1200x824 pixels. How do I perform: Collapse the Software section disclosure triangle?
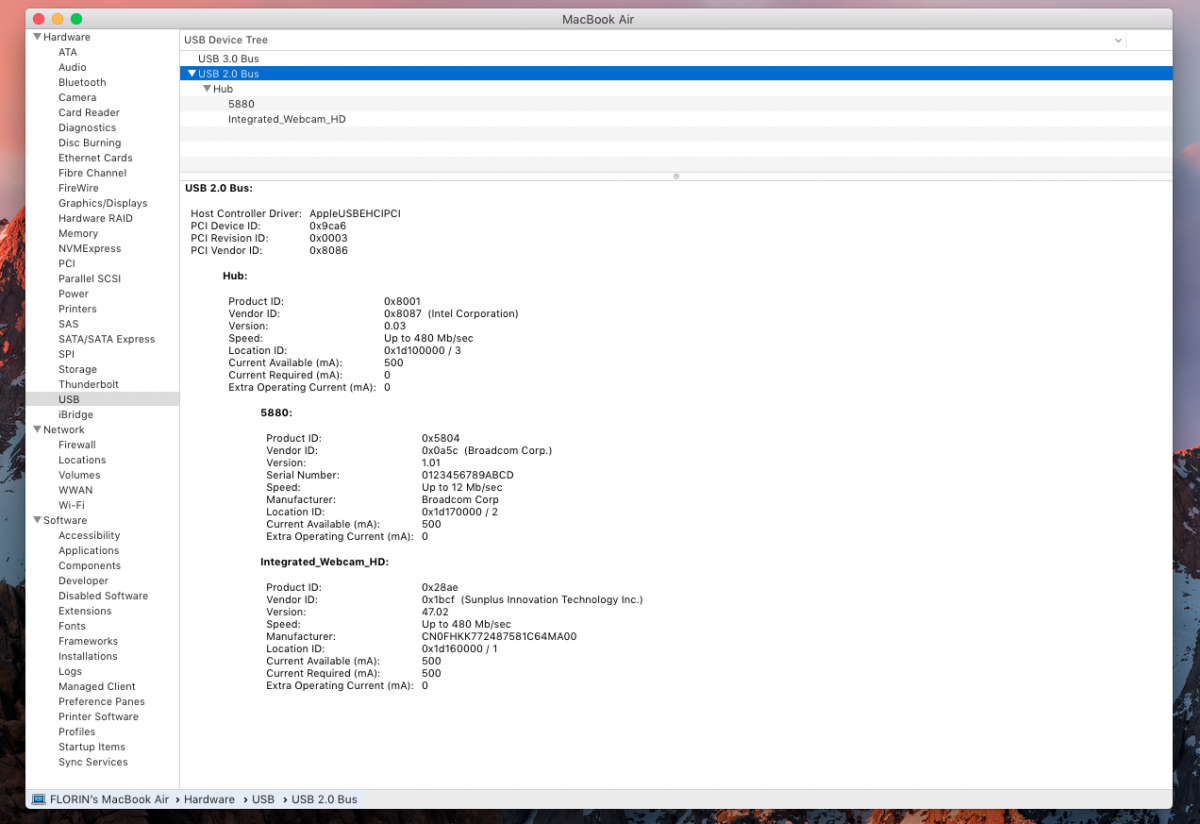37,520
